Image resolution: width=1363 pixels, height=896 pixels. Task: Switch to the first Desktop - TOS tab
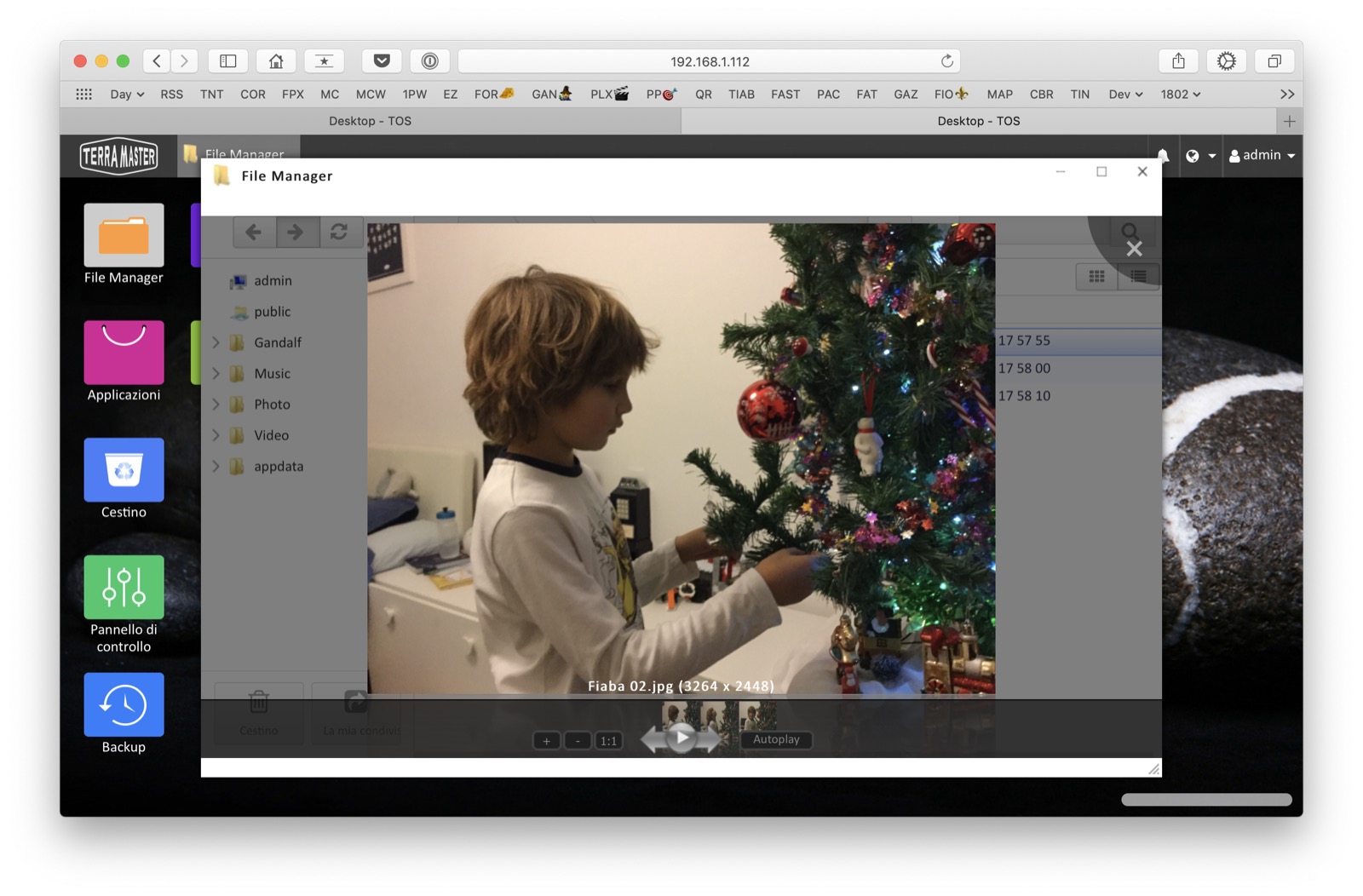click(371, 121)
